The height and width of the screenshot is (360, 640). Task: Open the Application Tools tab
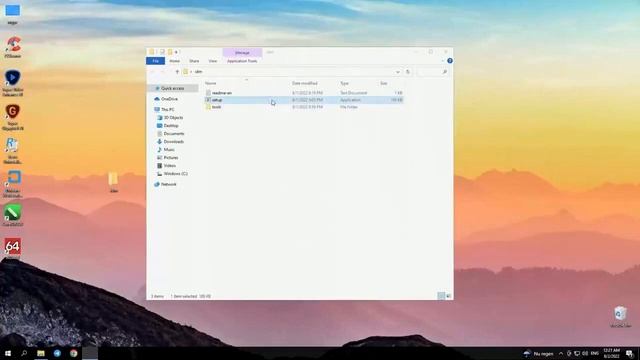242,61
